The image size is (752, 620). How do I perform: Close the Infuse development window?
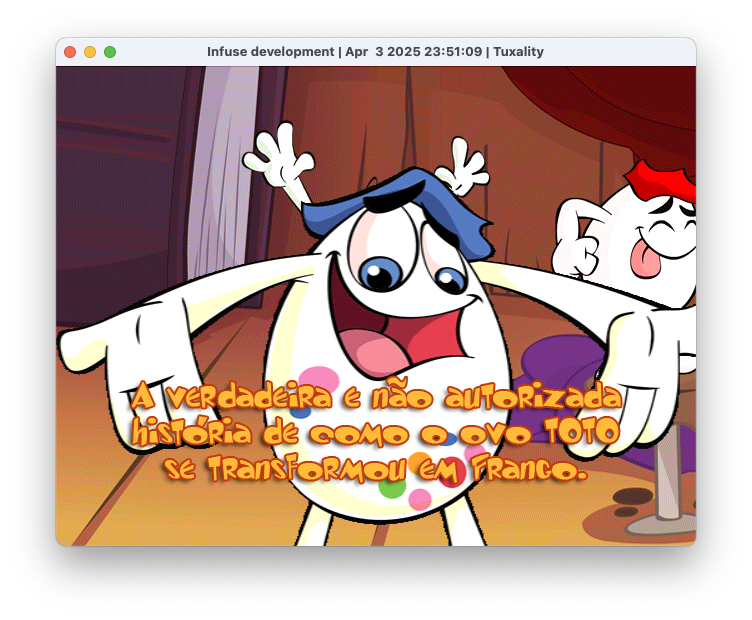pos(70,52)
